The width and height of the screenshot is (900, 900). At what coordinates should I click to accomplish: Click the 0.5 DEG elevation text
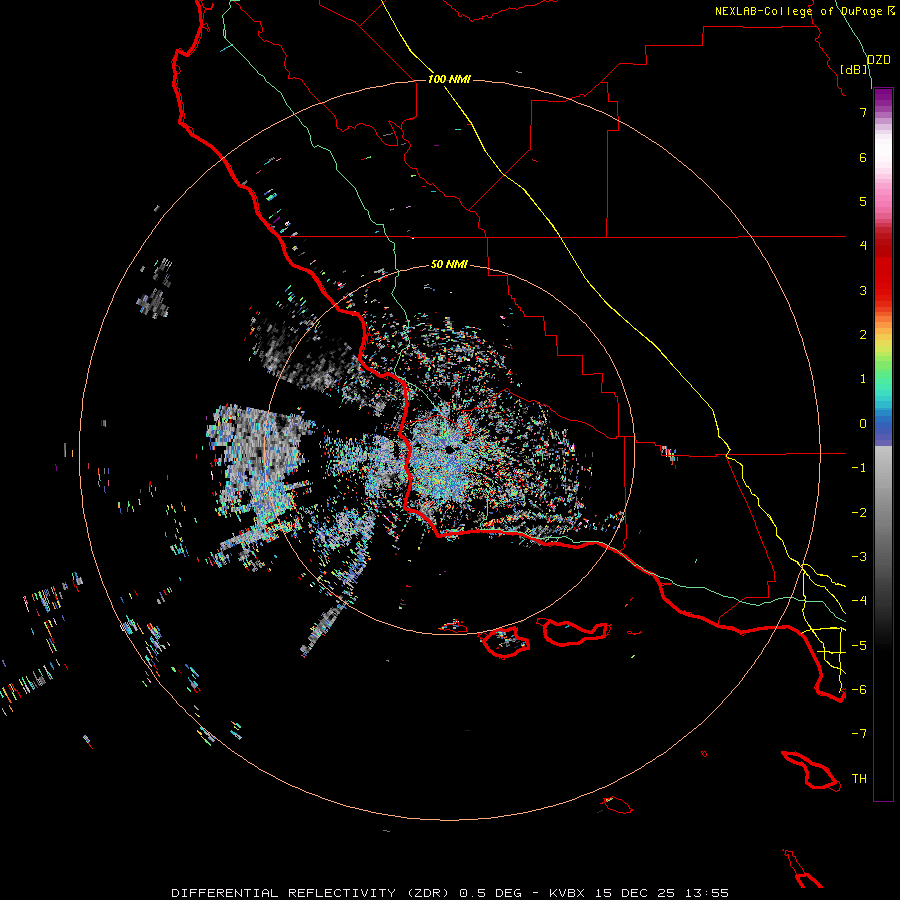tap(490, 893)
